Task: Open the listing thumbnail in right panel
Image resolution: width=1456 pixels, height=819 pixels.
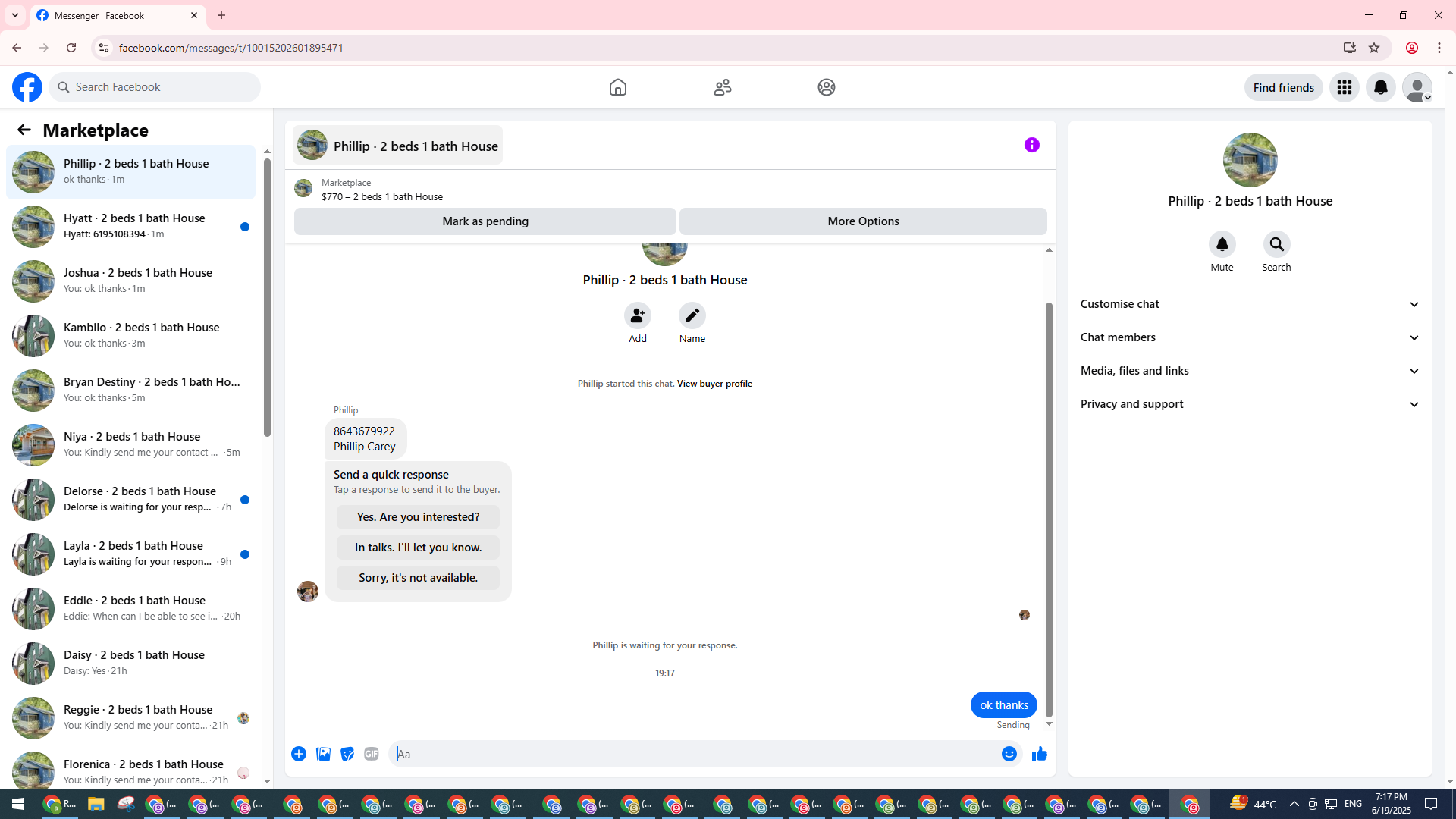Action: (1250, 160)
